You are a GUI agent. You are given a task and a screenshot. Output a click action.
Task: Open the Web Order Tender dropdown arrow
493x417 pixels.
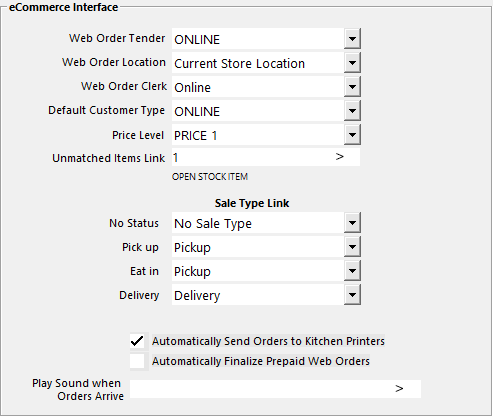(x=352, y=39)
